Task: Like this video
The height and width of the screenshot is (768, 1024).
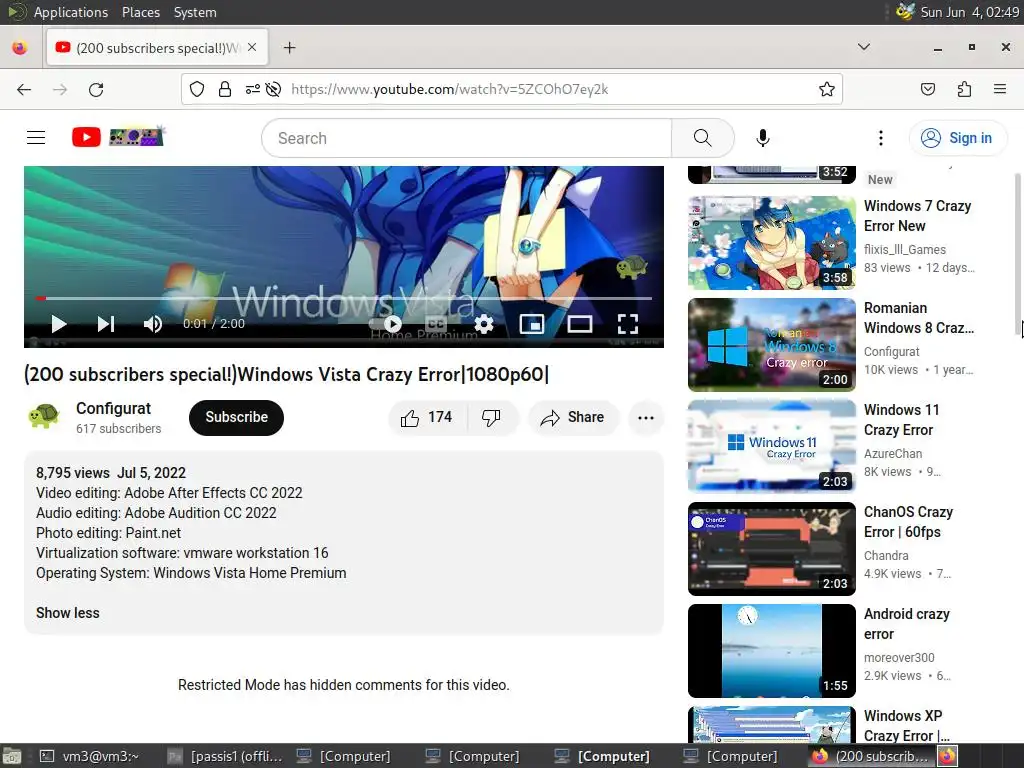Action: click(x=427, y=417)
